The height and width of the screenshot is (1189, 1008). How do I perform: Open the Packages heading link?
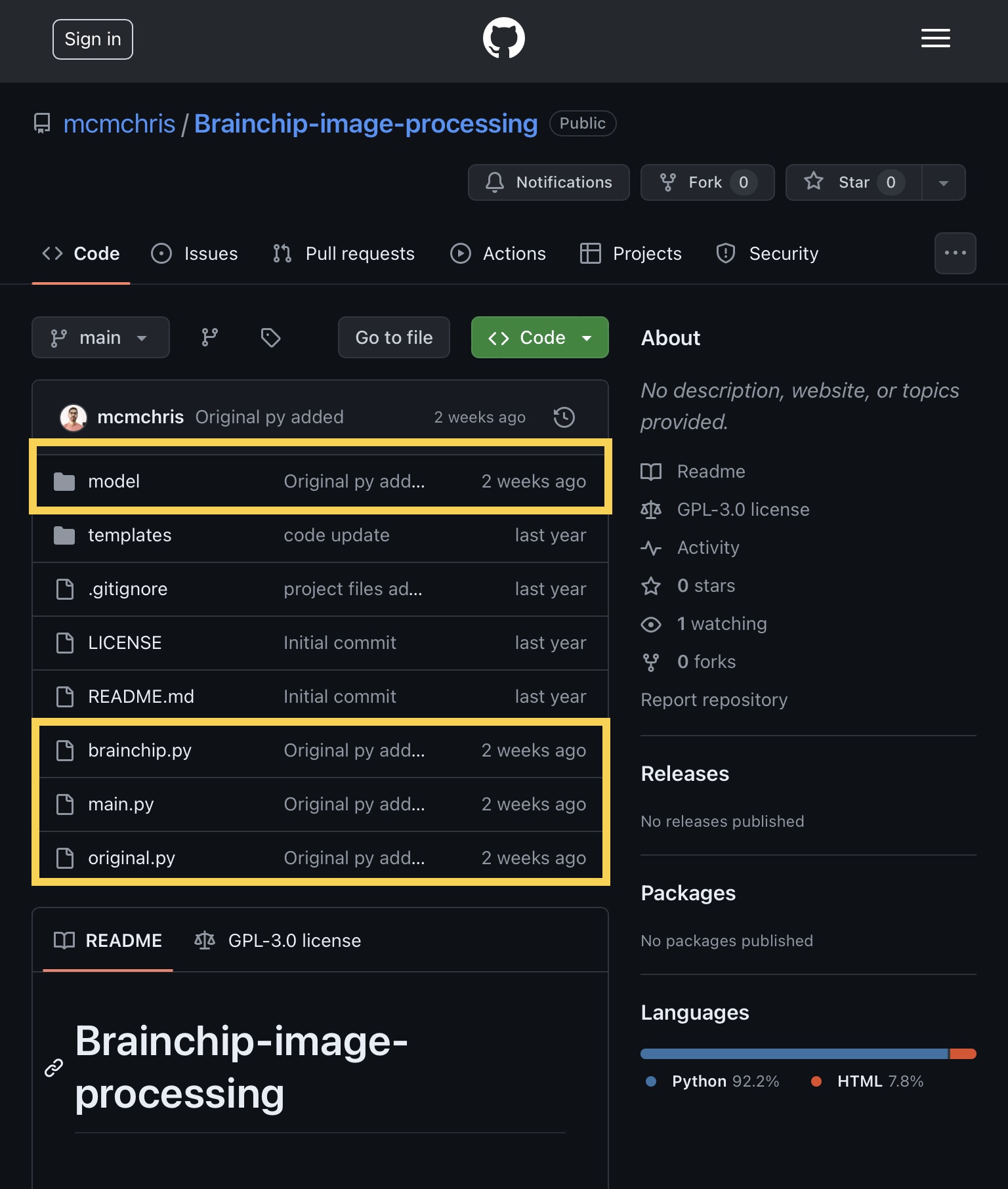[x=688, y=893]
